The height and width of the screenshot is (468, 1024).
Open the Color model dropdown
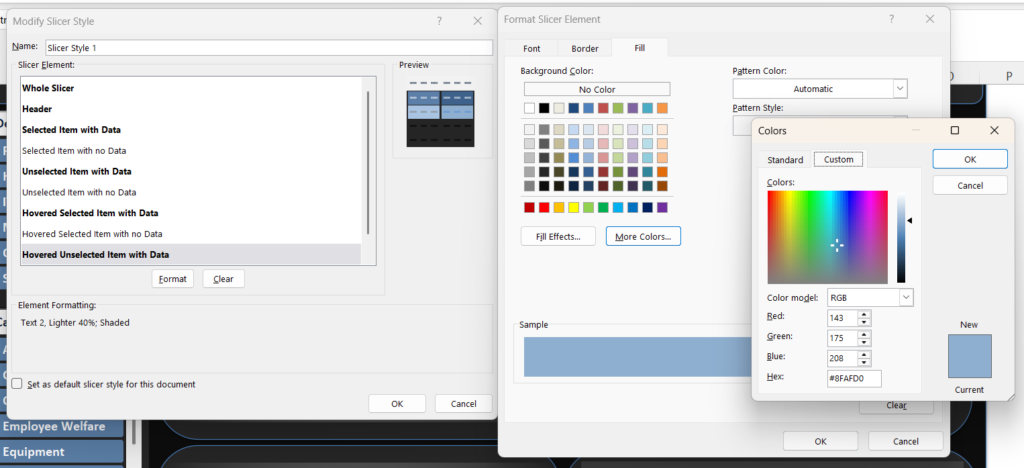point(870,298)
